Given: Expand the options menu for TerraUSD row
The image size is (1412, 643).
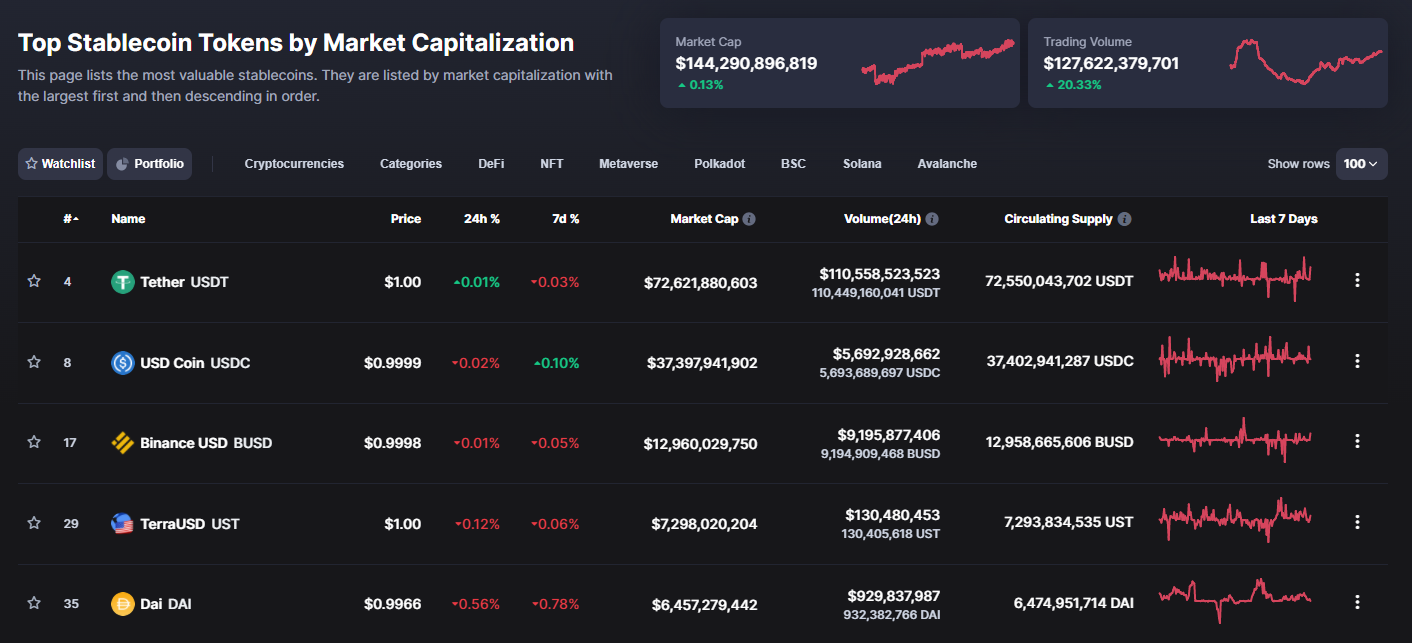Looking at the screenshot, I should [1357, 522].
